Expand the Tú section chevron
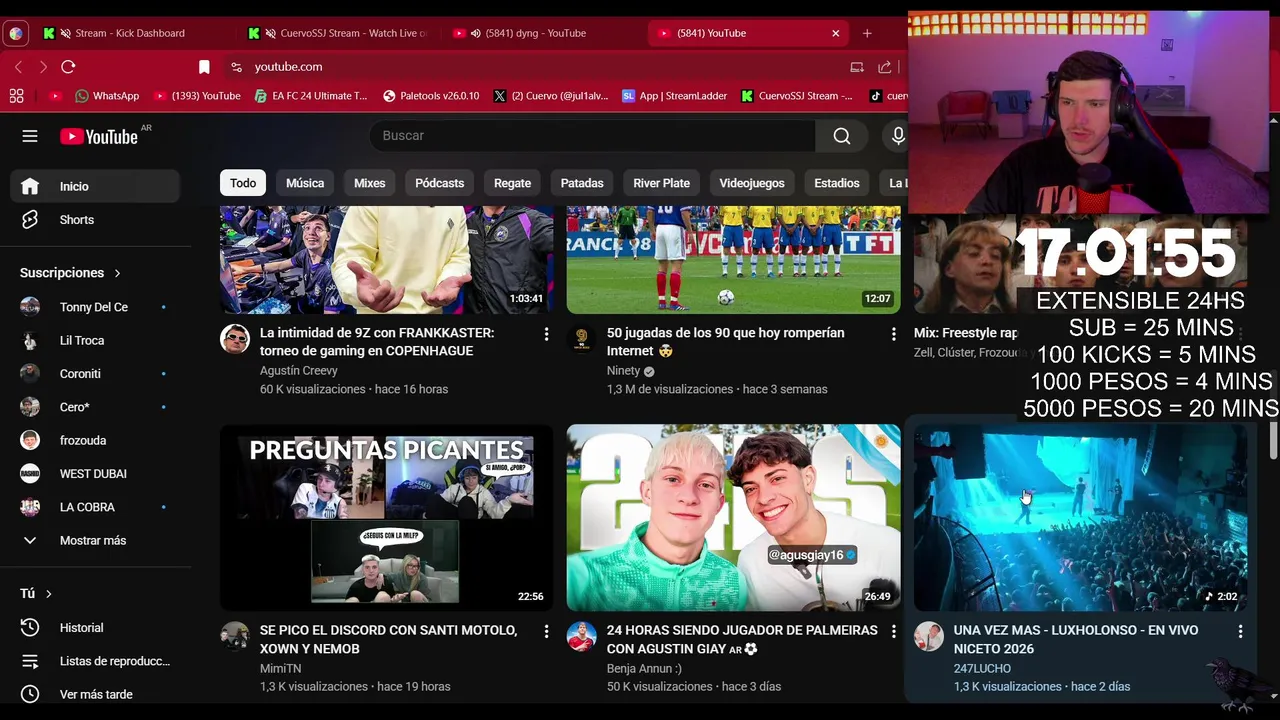Image resolution: width=1280 pixels, height=720 pixels. coord(48,594)
